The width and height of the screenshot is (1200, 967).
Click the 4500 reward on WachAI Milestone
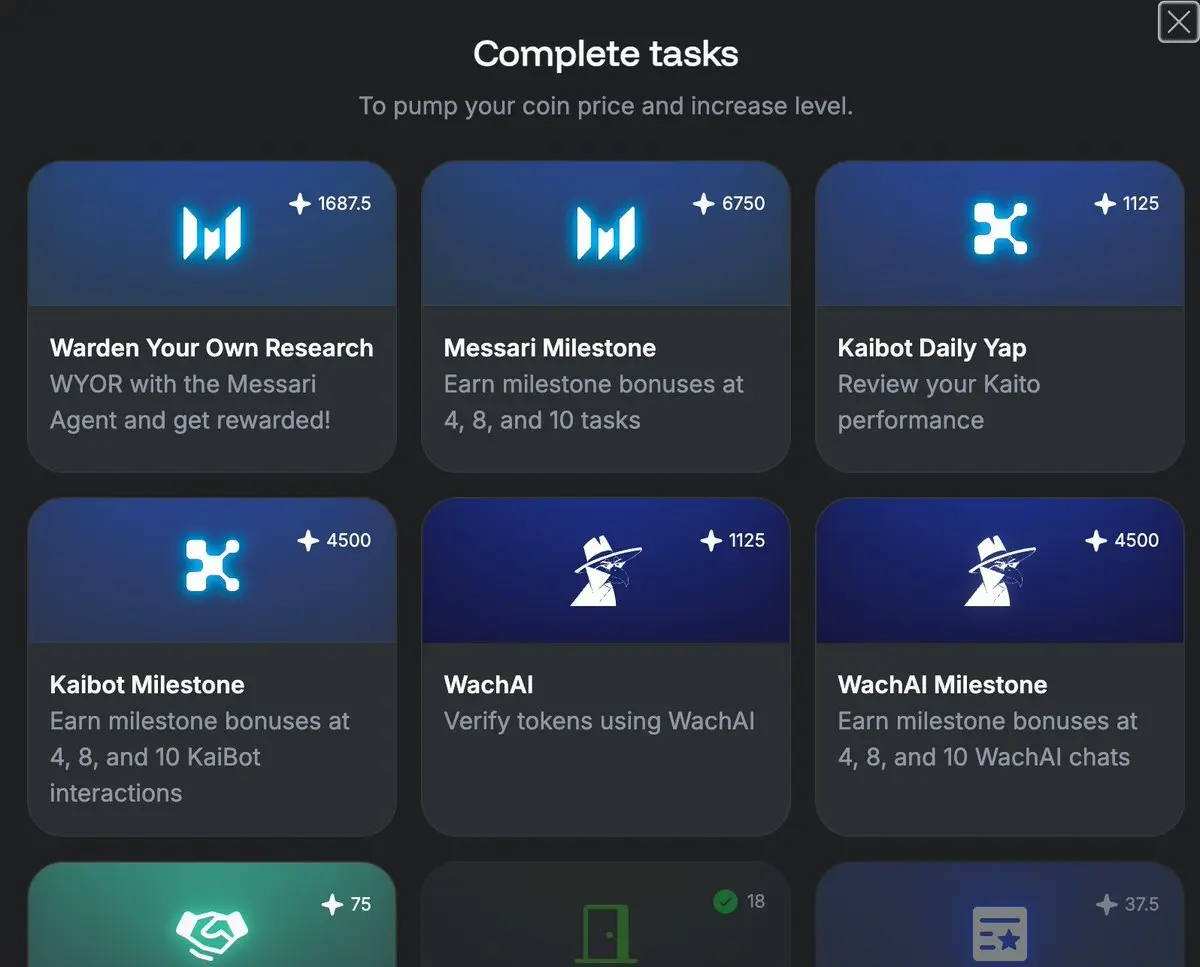1122,540
